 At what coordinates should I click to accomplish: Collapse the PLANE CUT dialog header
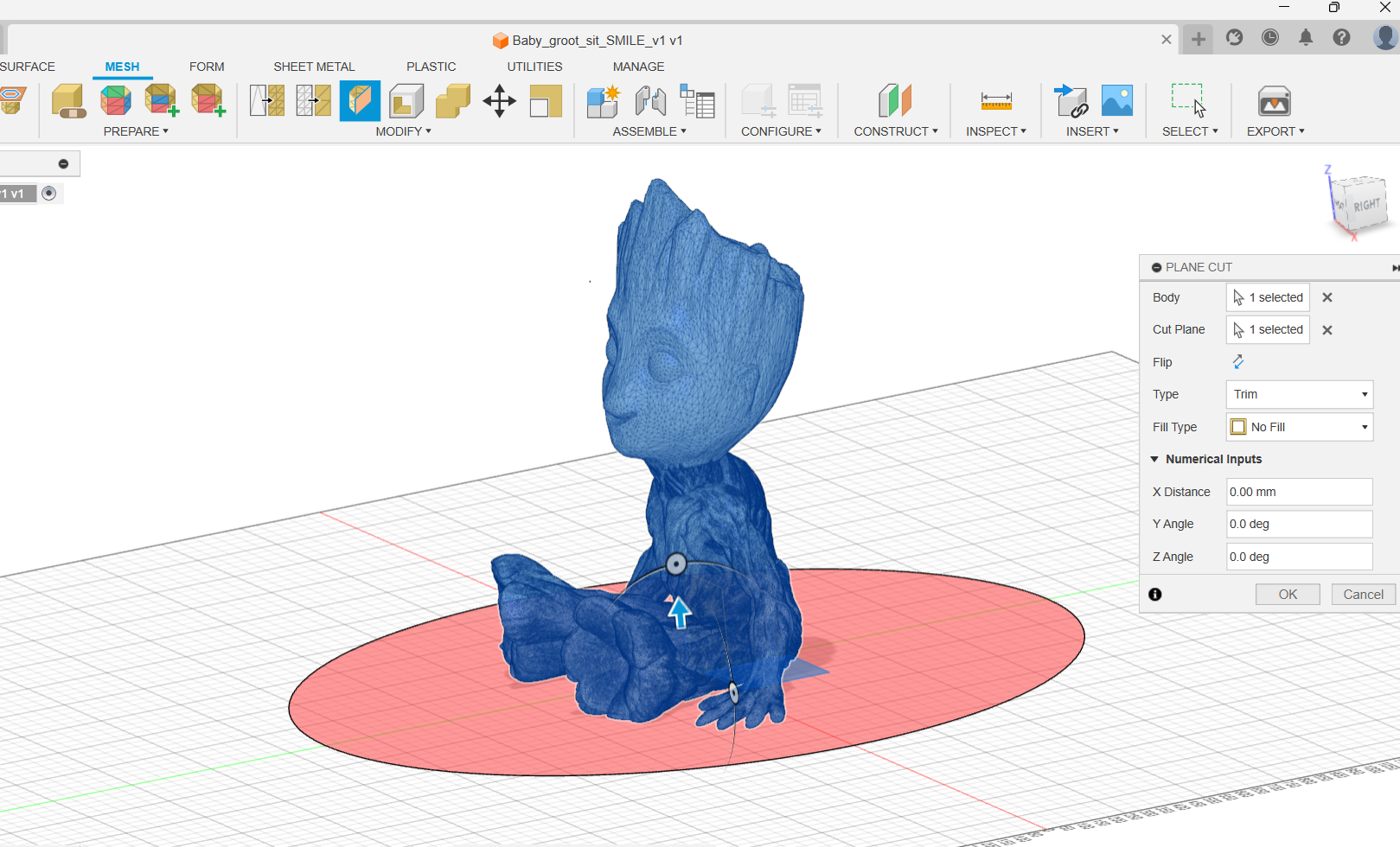[x=1156, y=268]
